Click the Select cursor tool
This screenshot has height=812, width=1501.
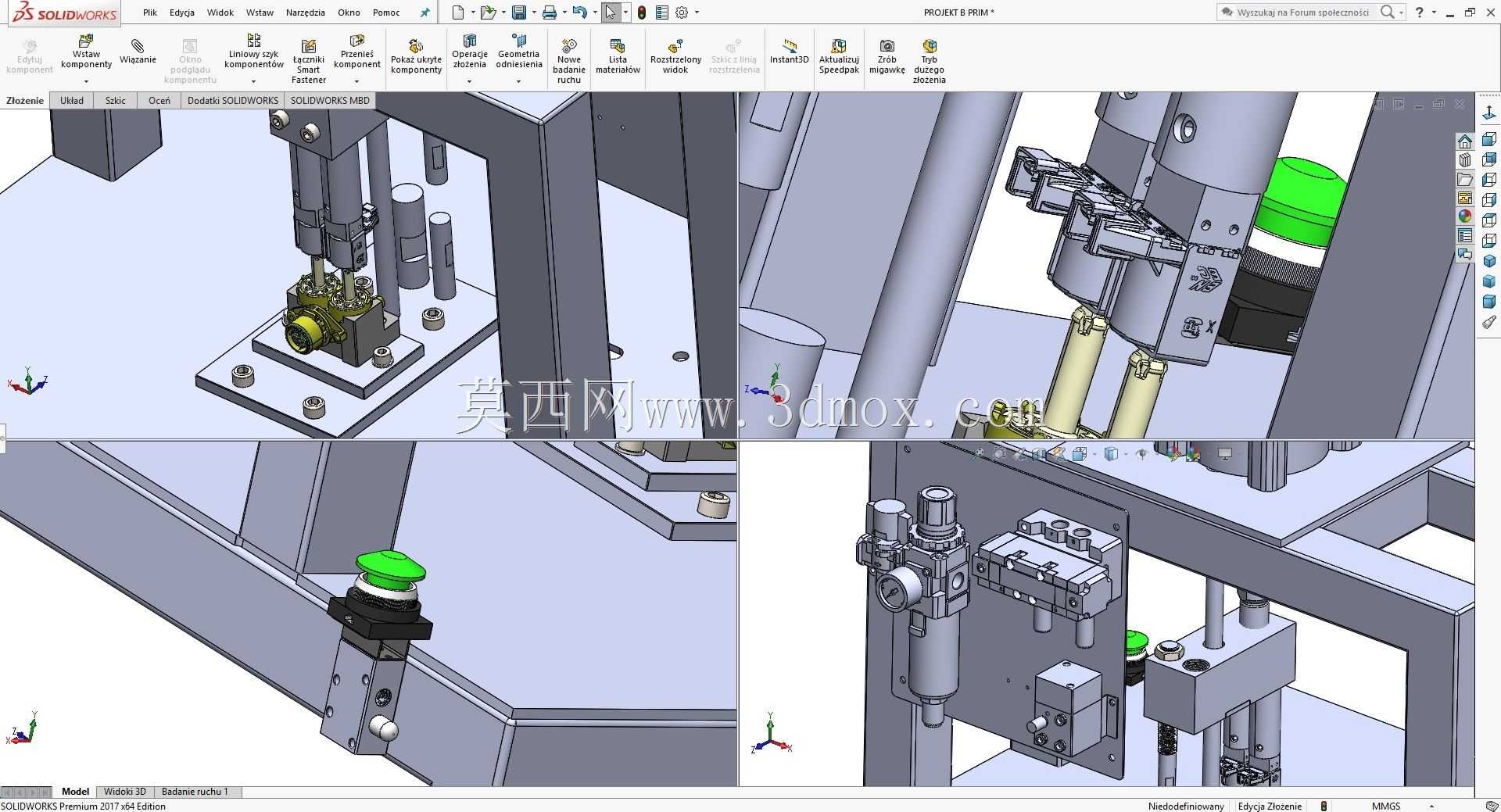(x=611, y=13)
